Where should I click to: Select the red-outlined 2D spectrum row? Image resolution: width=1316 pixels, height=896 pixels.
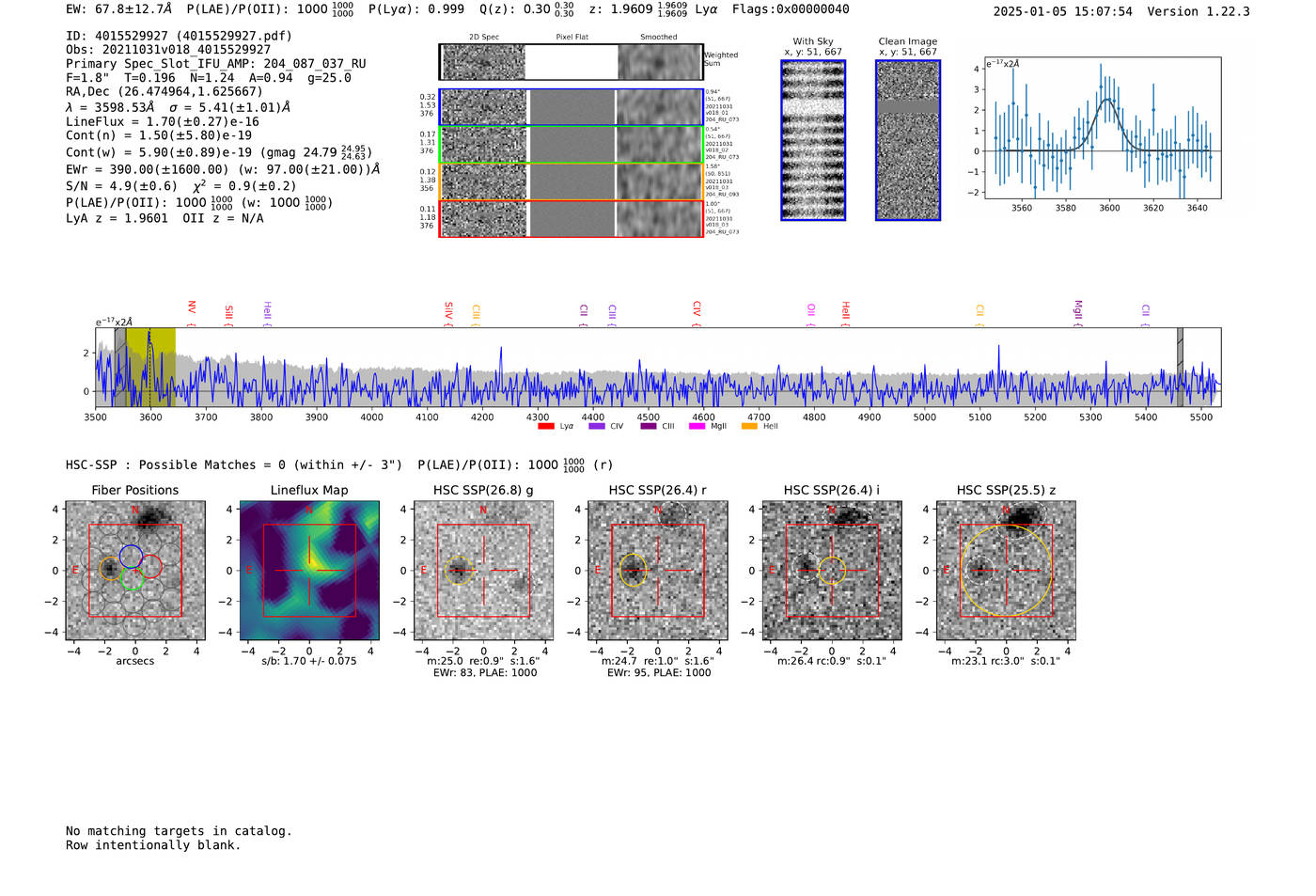pyautogui.click(x=572, y=219)
